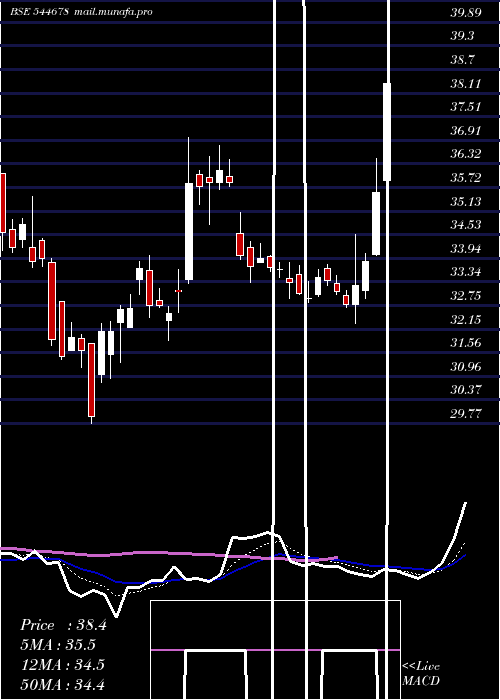Image resolution: width=500 pixels, height=700 pixels.
Task: Click the 32.75 price axis label
Action: (x=466, y=296)
